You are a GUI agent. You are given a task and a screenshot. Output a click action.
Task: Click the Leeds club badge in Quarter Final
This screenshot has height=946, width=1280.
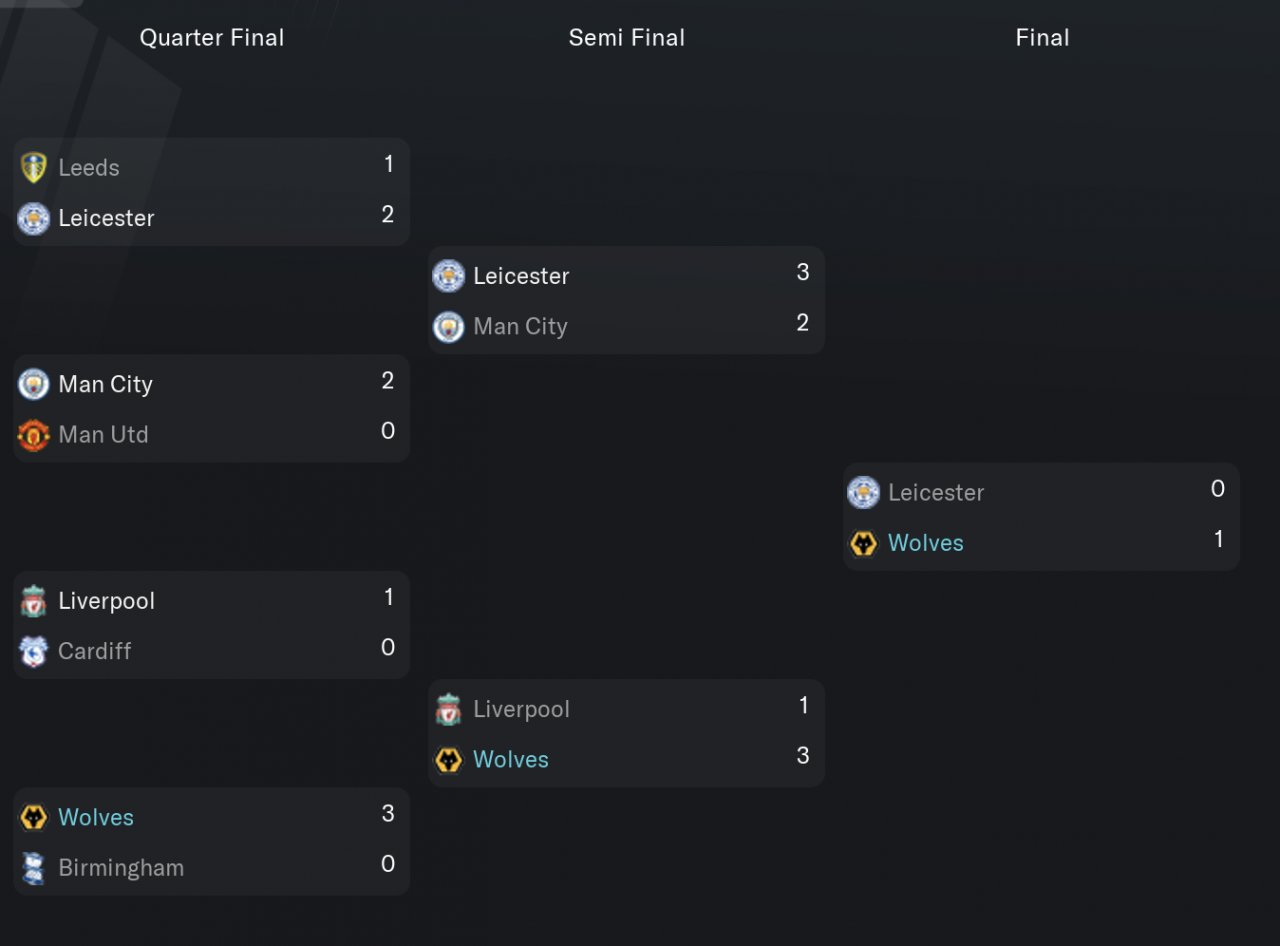point(34,168)
